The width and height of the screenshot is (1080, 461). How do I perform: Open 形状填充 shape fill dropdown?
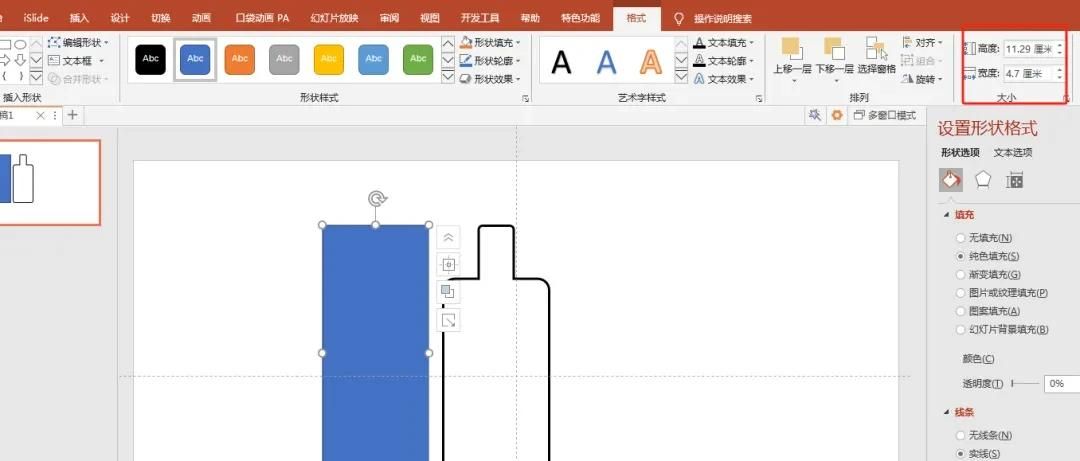click(x=490, y=43)
